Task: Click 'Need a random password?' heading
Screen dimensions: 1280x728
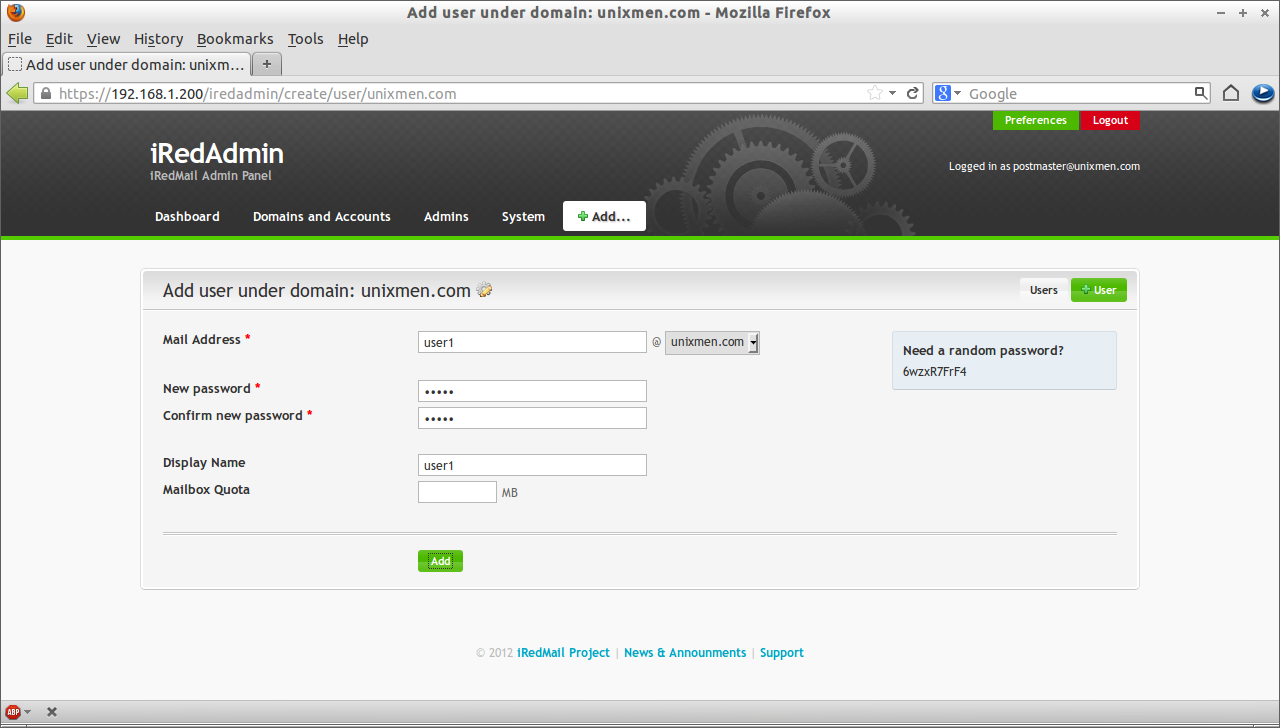Action: [x=983, y=351]
